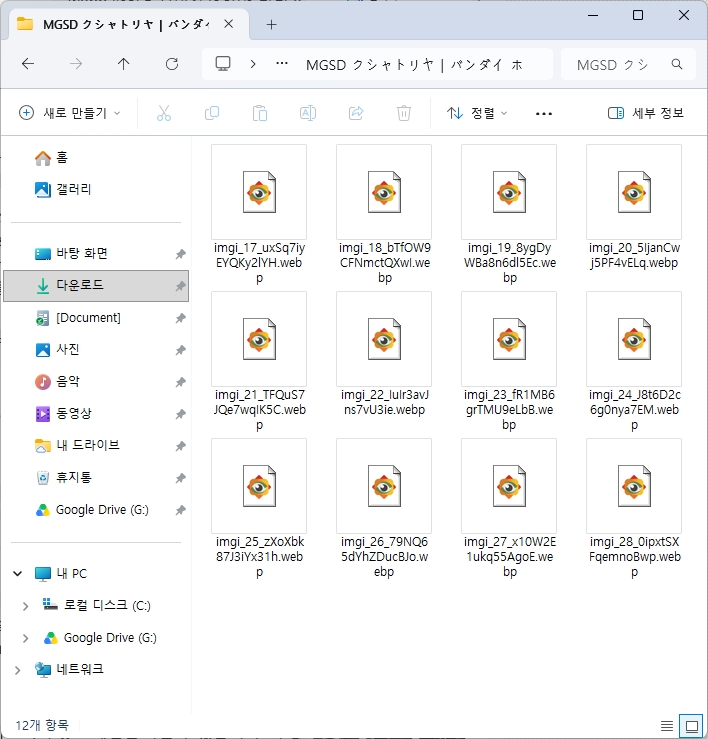Select file imgi_17_uxSq7iyEYQKy2lYH.webp
The image size is (708, 739).
(259, 214)
